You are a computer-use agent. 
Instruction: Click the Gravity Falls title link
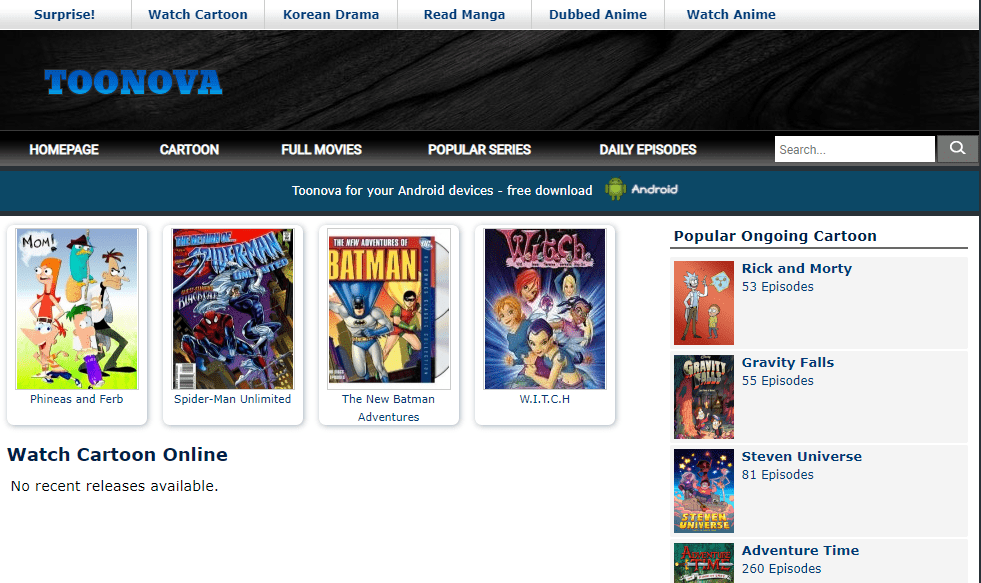point(788,362)
